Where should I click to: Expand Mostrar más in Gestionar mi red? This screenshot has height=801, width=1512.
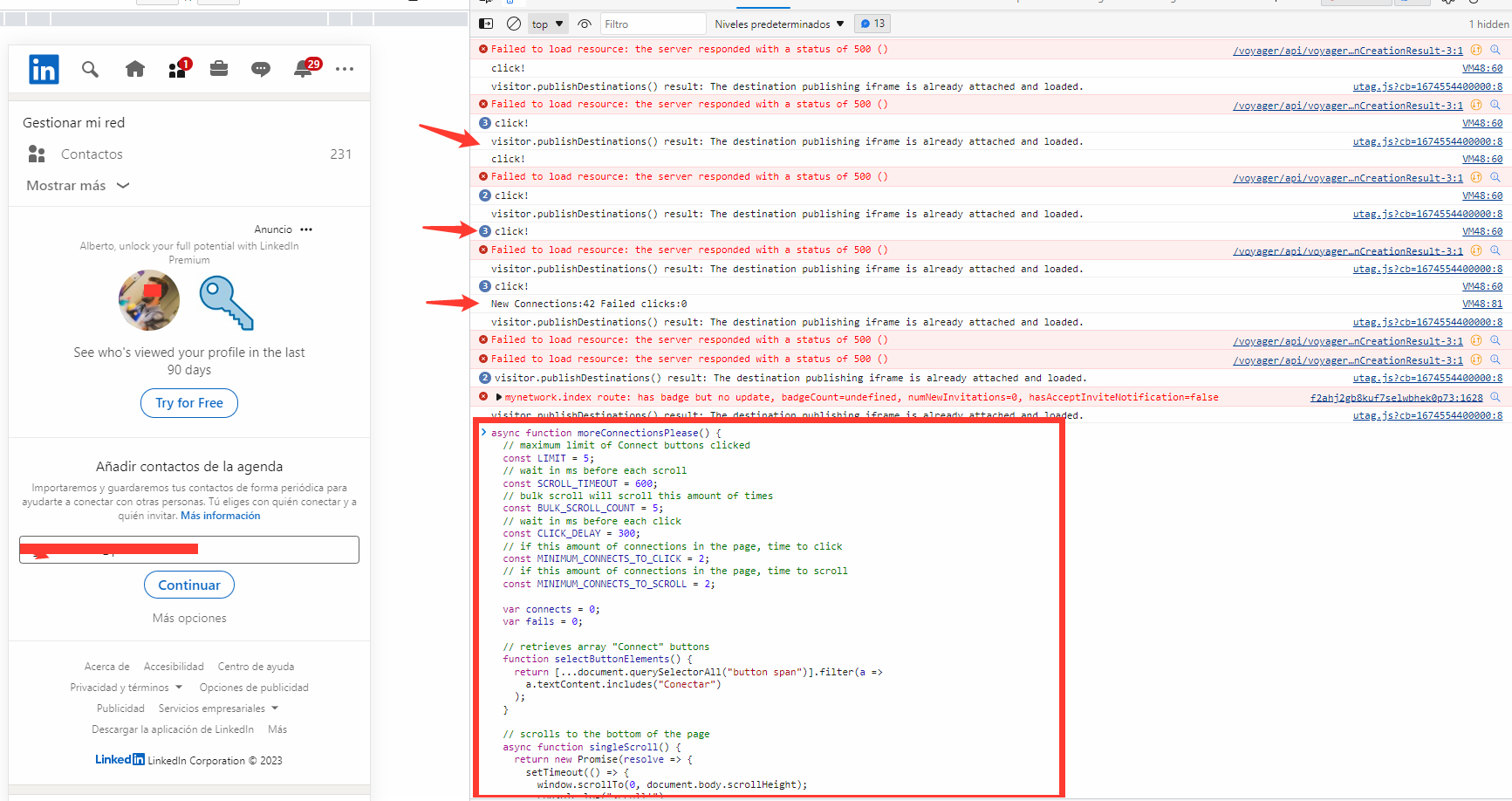[x=78, y=186]
